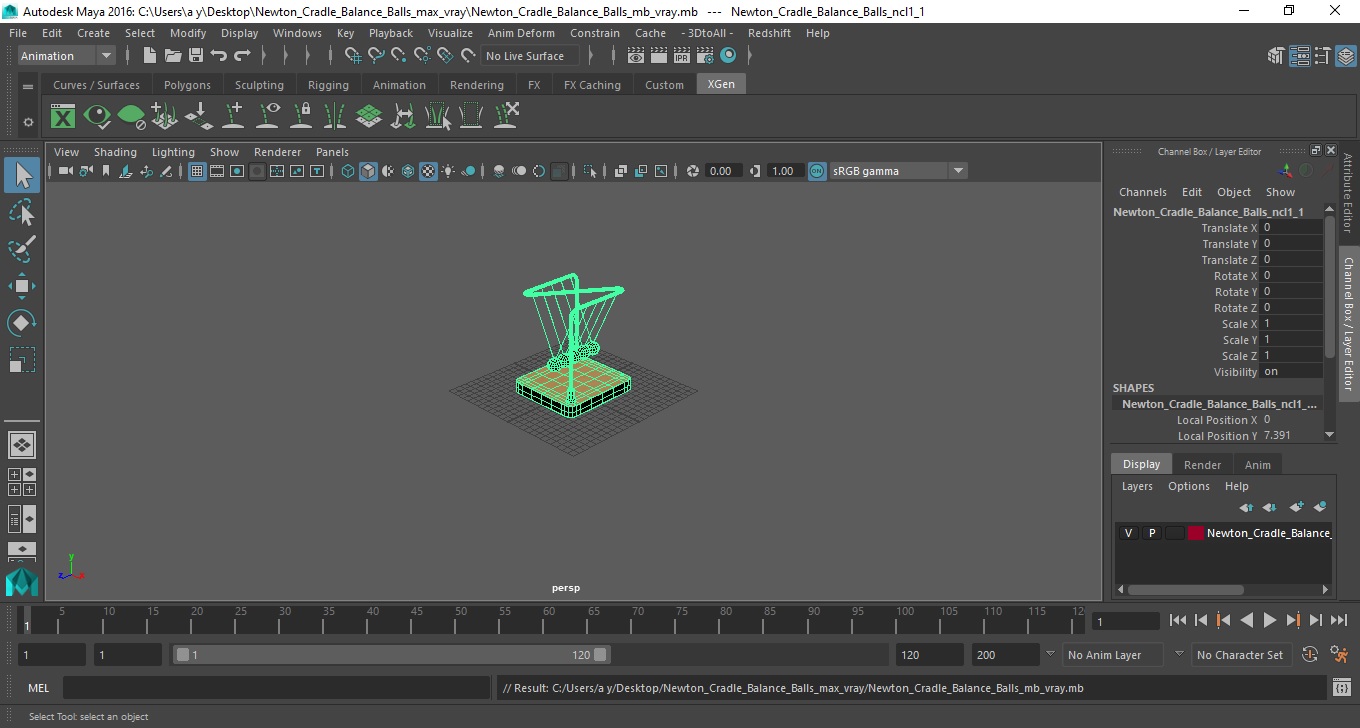The width and height of the screenshot is (1360, 728).
Task: Open the XGen description editor window icon
Action: pyautogui.click(x=63, y=117)
